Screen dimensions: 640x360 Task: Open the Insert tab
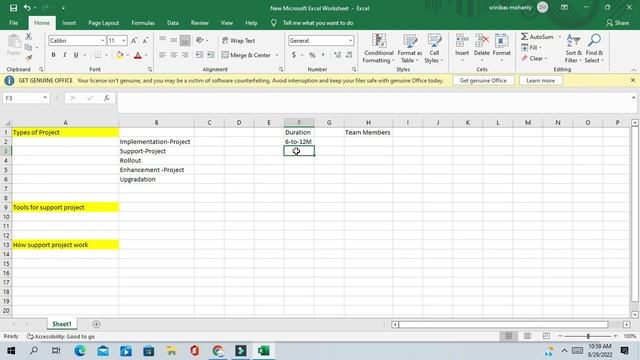tap(69, 23)
